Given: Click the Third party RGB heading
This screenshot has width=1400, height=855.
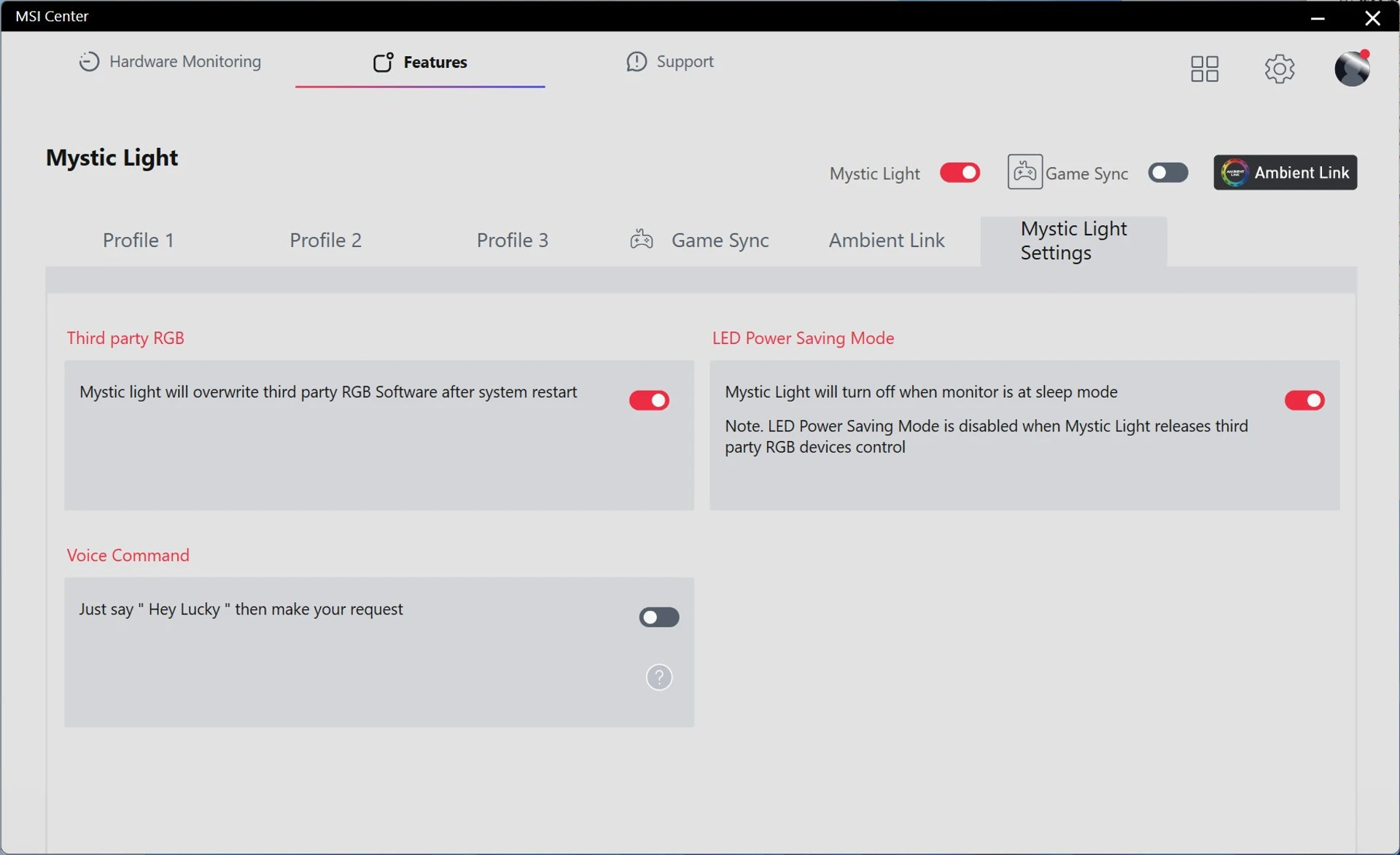Looking at the screenshot, I should (125, 338).
